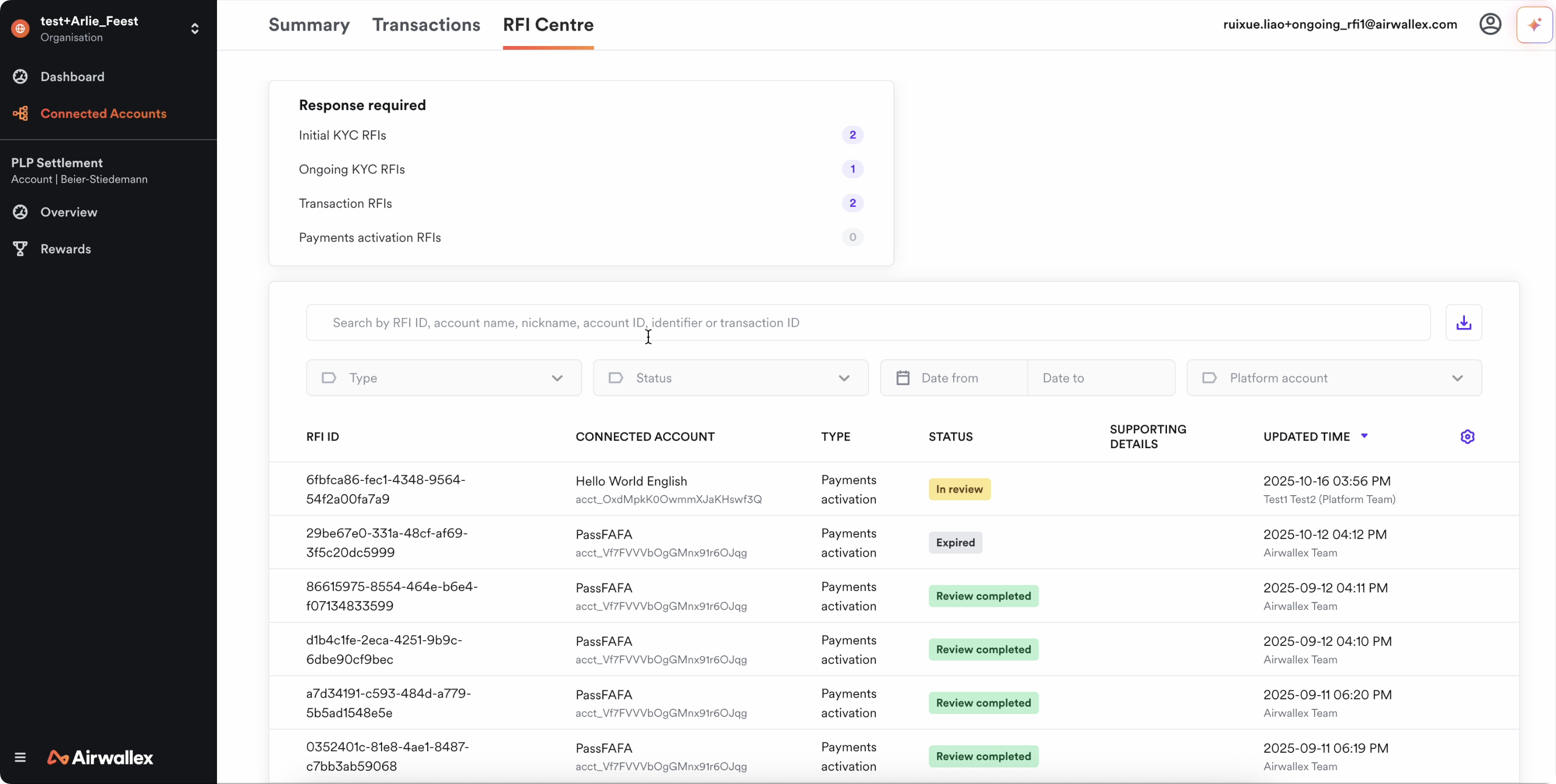1556x784 pixels.
Task: Click the Connected Accounts sidebar icon
Action: [20, 113]
